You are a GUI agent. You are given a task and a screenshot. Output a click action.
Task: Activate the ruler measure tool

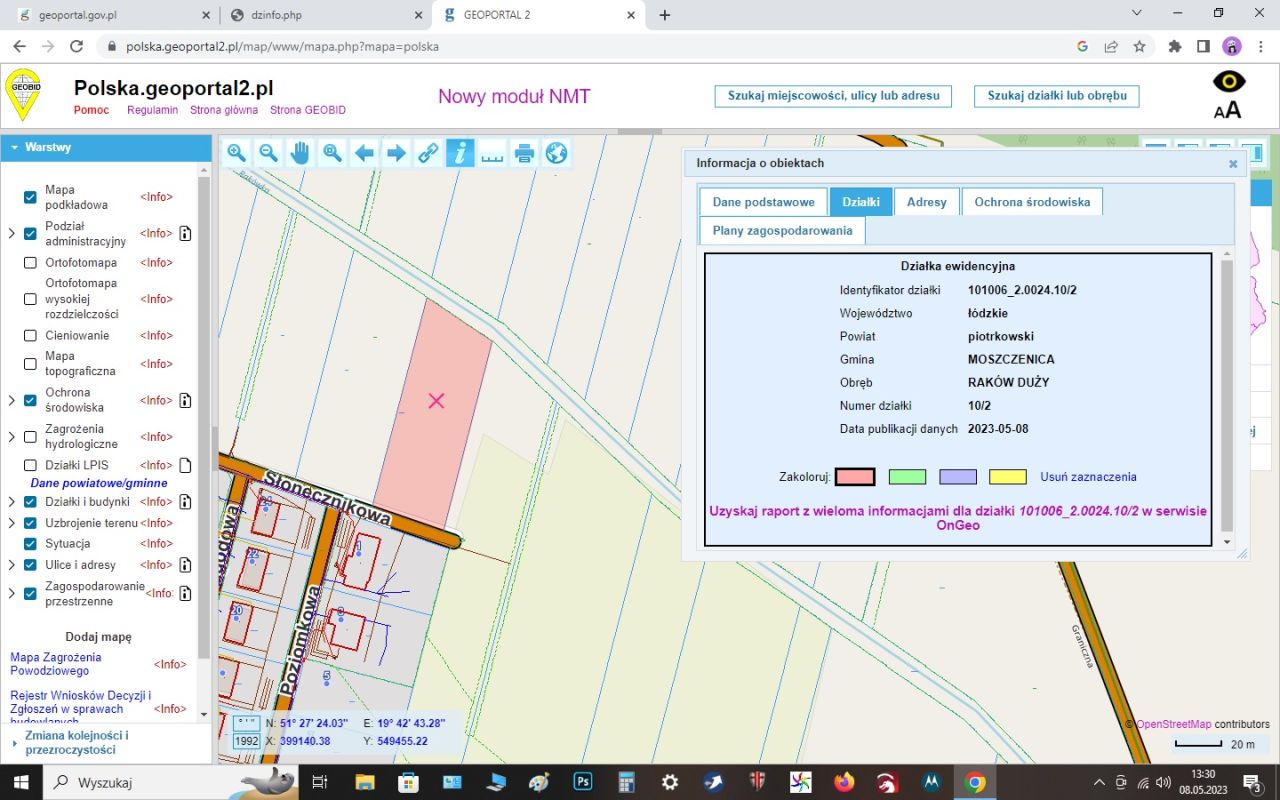(x=491, y=153)
